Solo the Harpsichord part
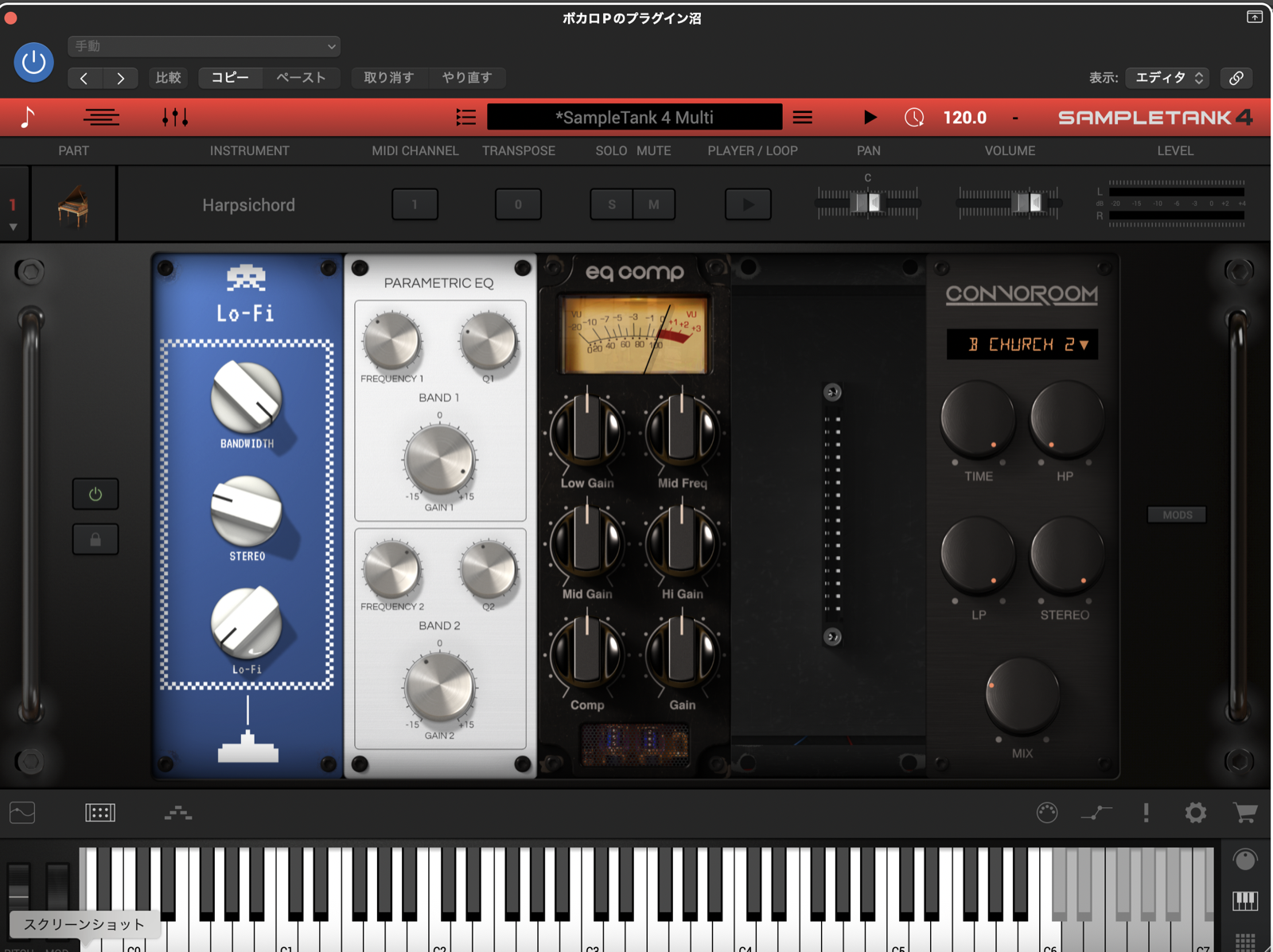 [612, 204]
